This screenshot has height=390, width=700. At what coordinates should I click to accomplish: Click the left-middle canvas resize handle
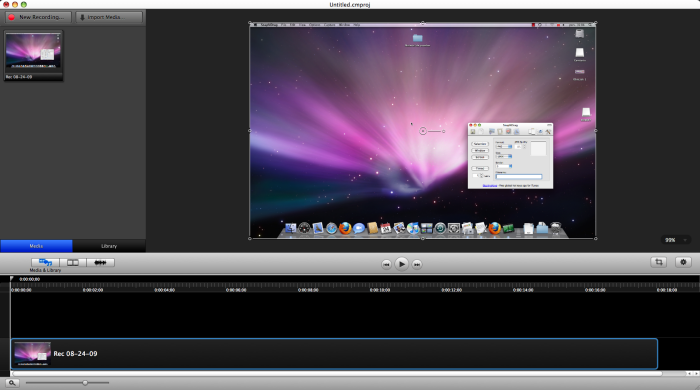click(x=250, y=131)
